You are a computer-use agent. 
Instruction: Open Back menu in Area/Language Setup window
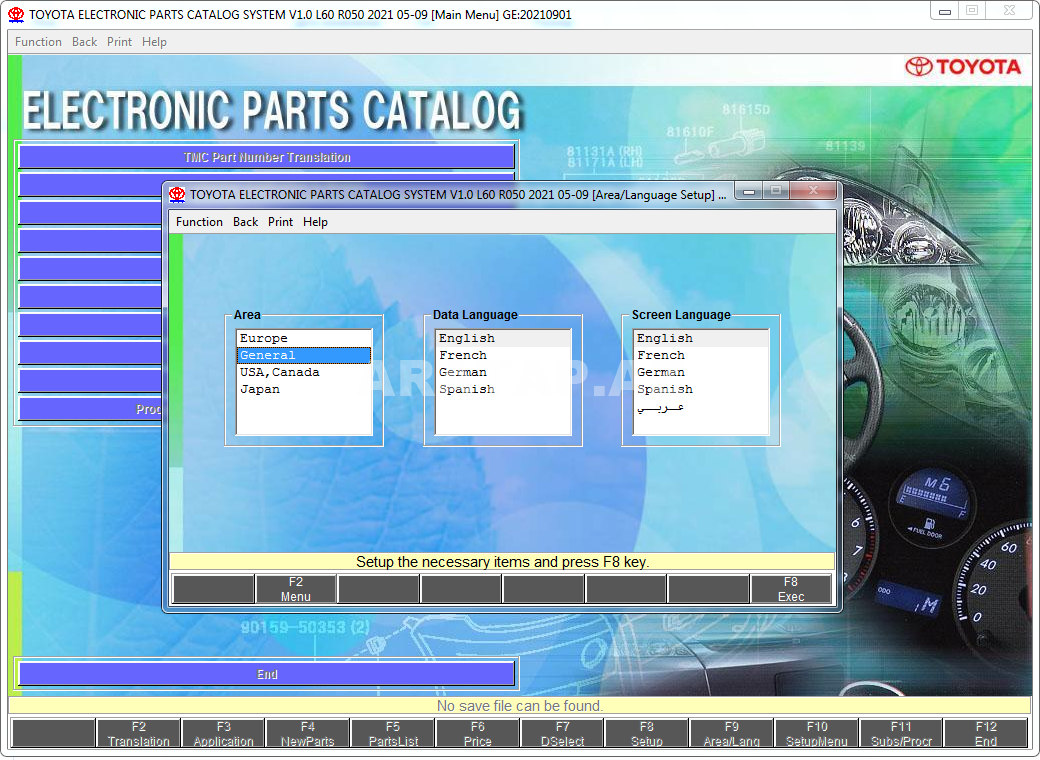(x=245, y=222)
